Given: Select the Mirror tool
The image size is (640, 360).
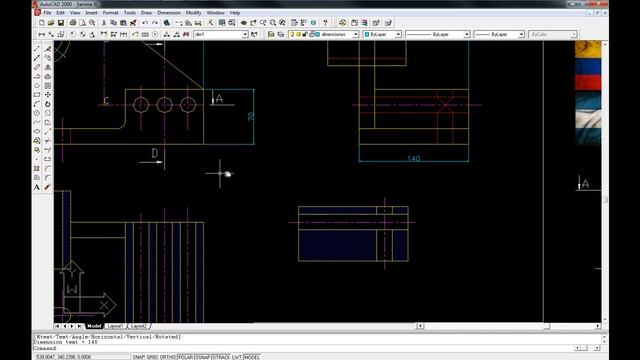Looking at the screenshot, I should (48, 67).
